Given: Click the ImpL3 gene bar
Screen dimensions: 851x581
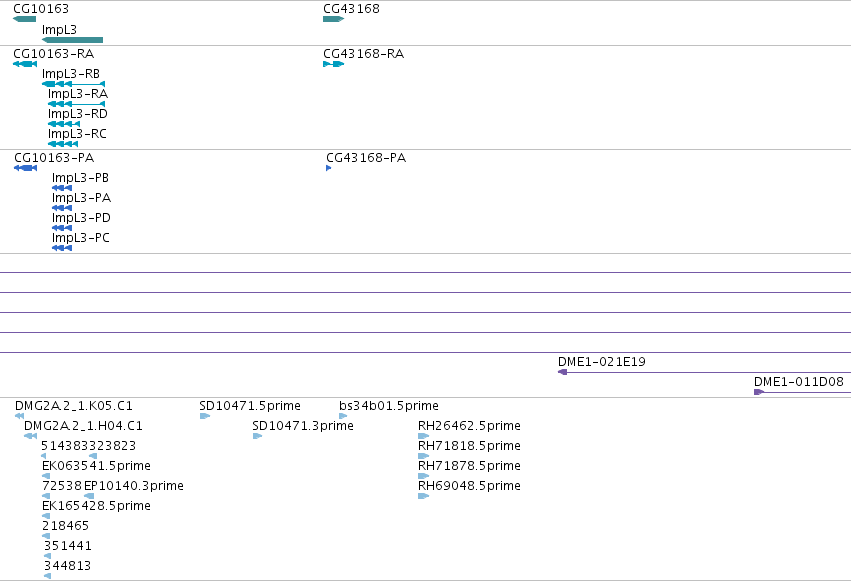Looking at the screenshot, I should coord(72,40).
